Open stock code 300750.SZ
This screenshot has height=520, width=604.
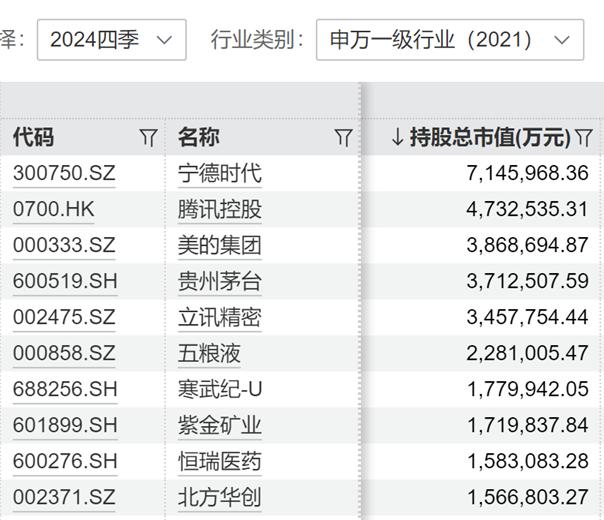(x=64, y=173)
